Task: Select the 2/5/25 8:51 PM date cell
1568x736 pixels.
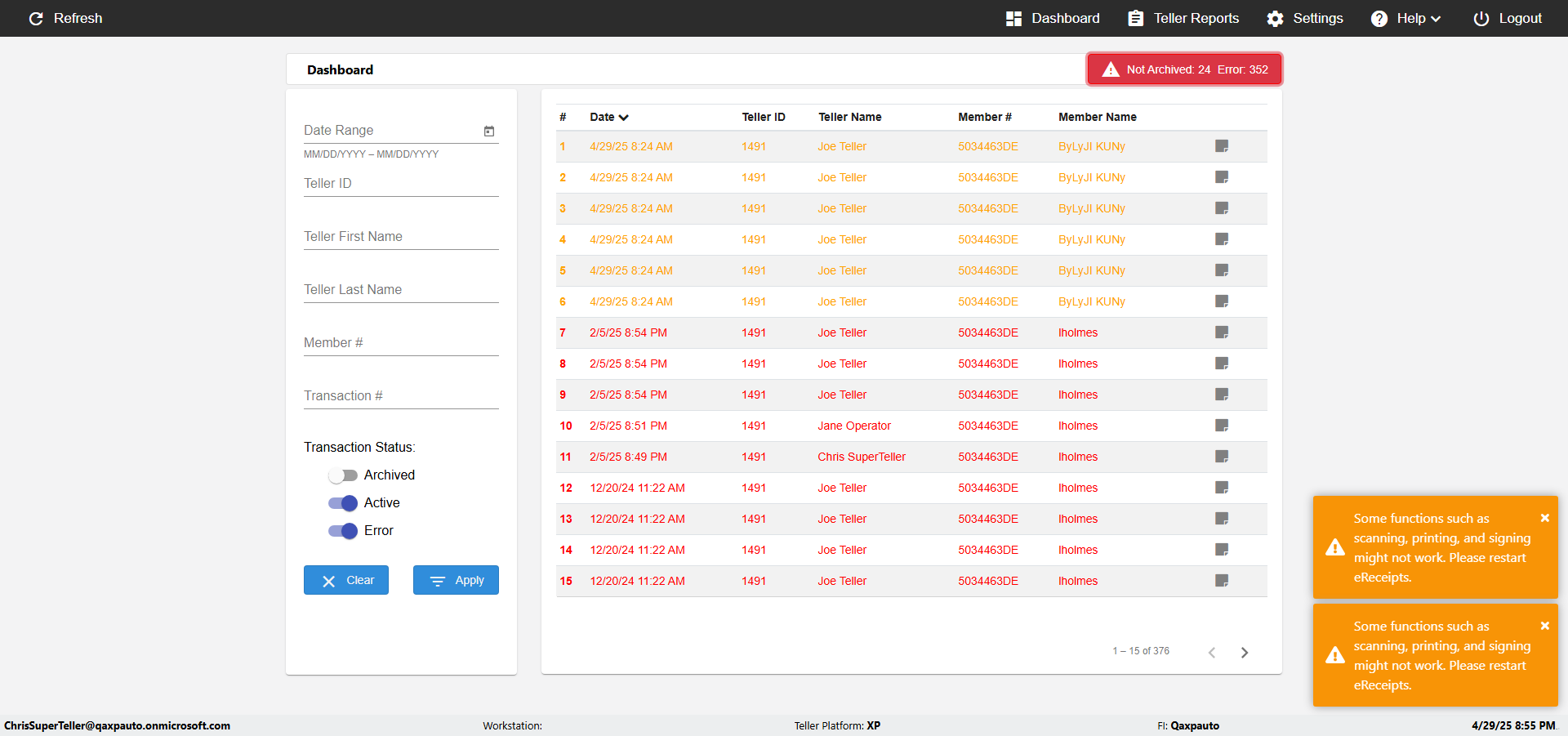Action: 628,426
